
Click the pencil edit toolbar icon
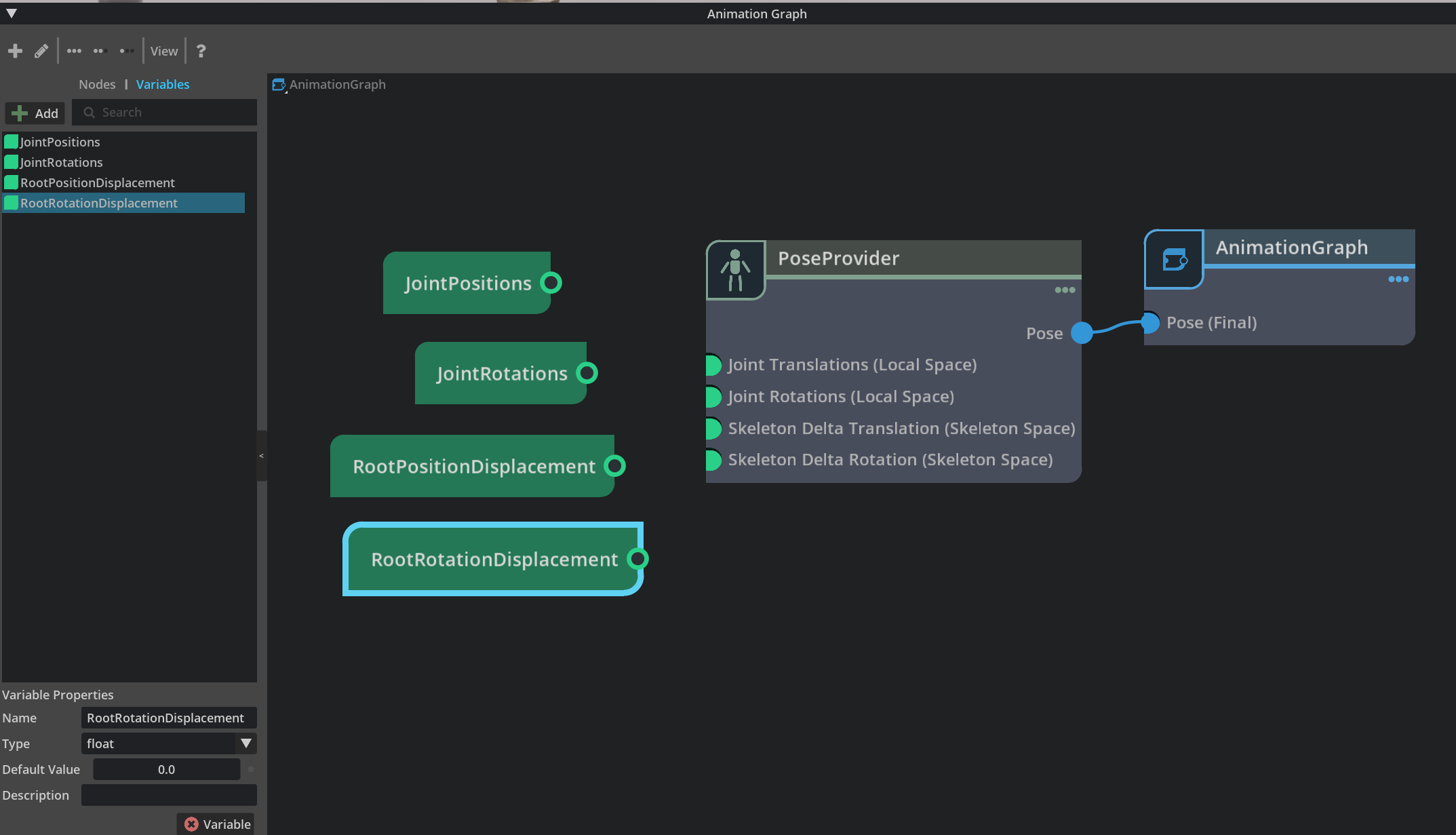pyautogui.click(x=41, y=51)
